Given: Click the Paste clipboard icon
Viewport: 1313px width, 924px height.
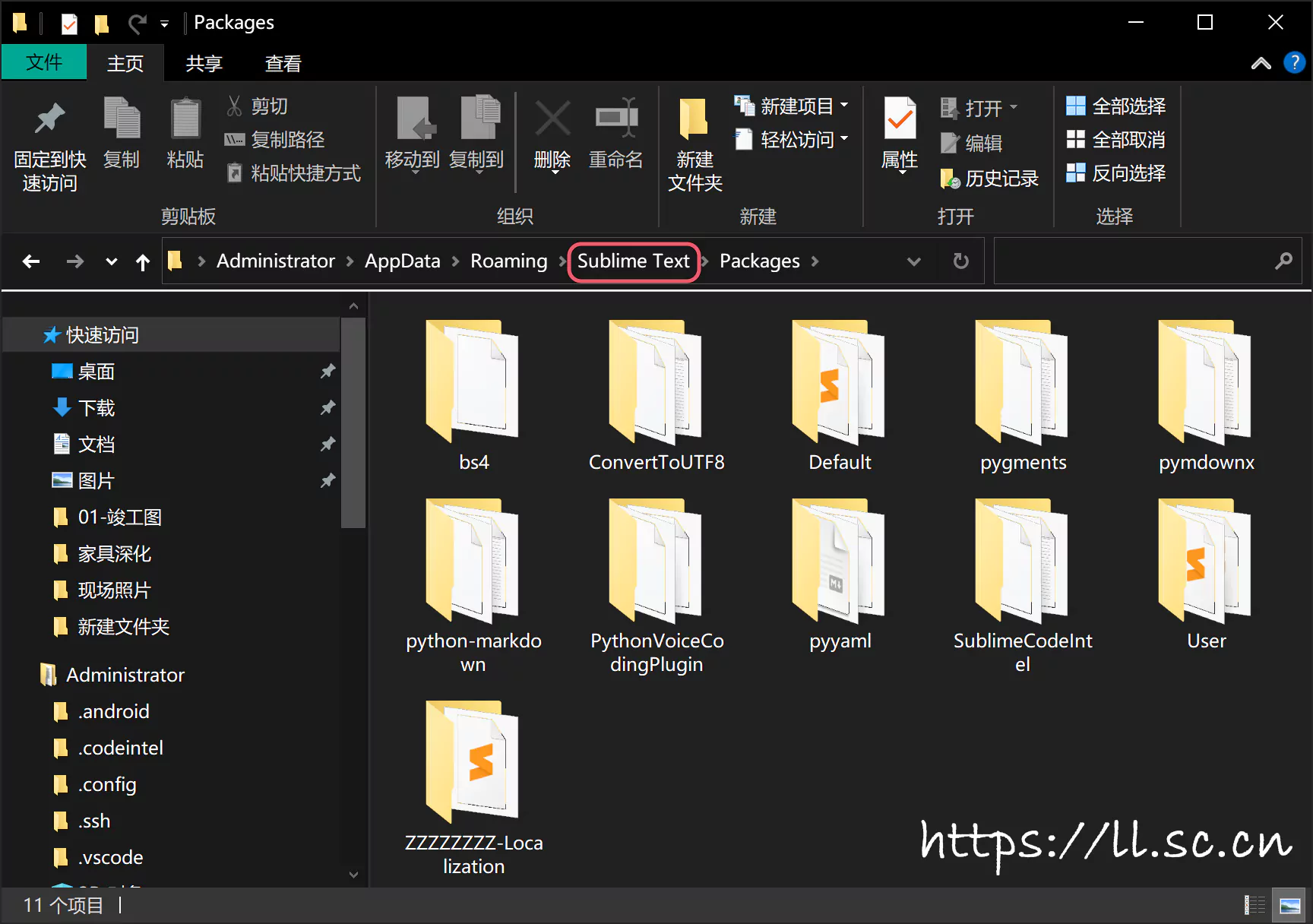Looking at the screenshot, I should 185,119.
